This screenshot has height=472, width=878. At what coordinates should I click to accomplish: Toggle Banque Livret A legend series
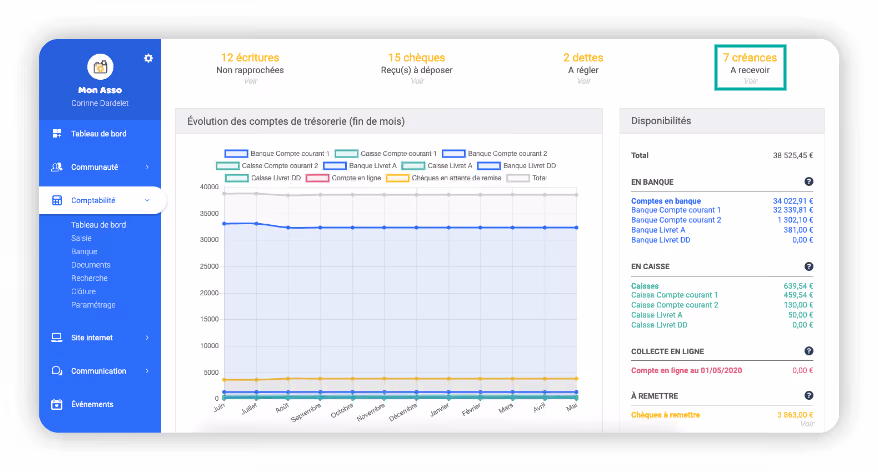click(359, 166)
